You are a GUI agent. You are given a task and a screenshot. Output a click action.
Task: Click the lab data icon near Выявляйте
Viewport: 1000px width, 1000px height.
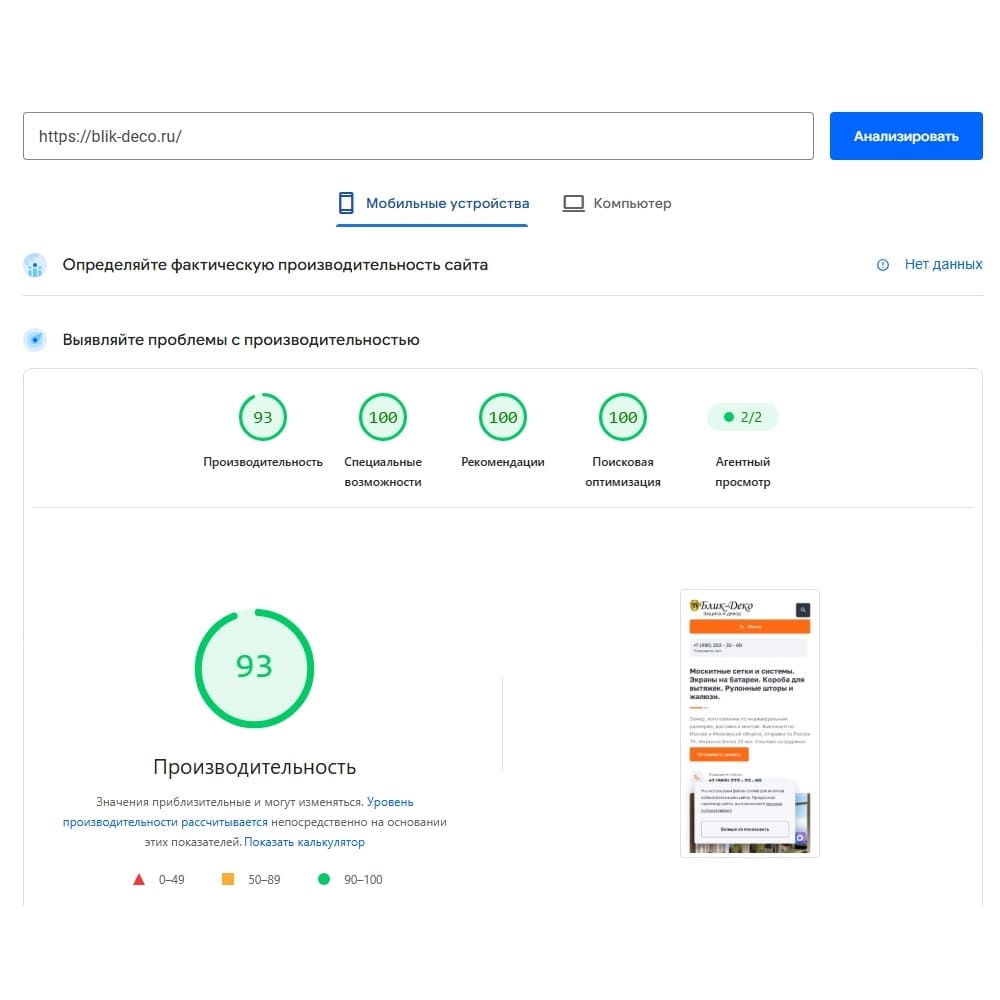[35, 340]
